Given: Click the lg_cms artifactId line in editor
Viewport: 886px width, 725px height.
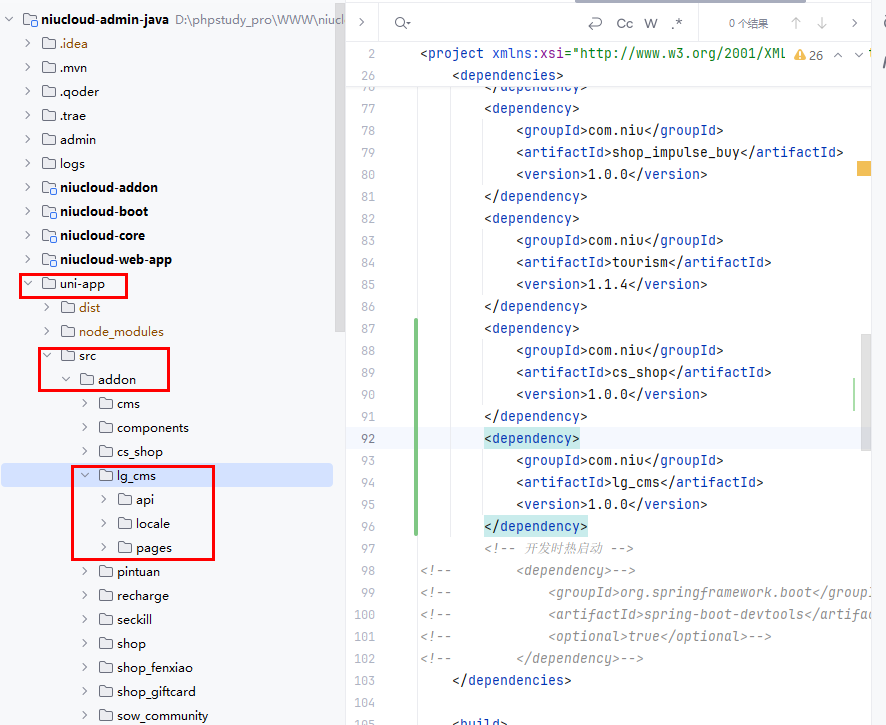Looking at the screenshot, I should tap(639, 482).
